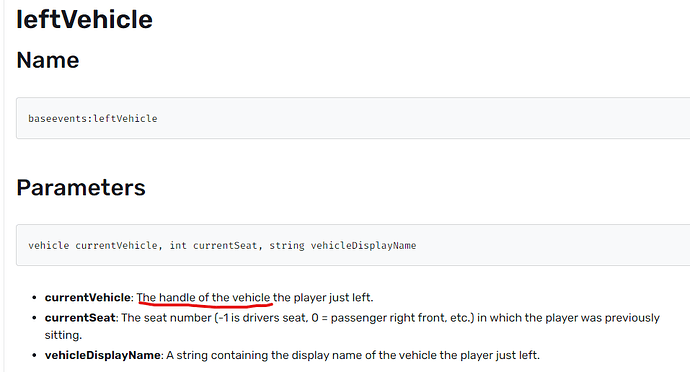Click the bold currentVehicle bullet term
The width and height of the screenshot is (690, 372).
88,298
